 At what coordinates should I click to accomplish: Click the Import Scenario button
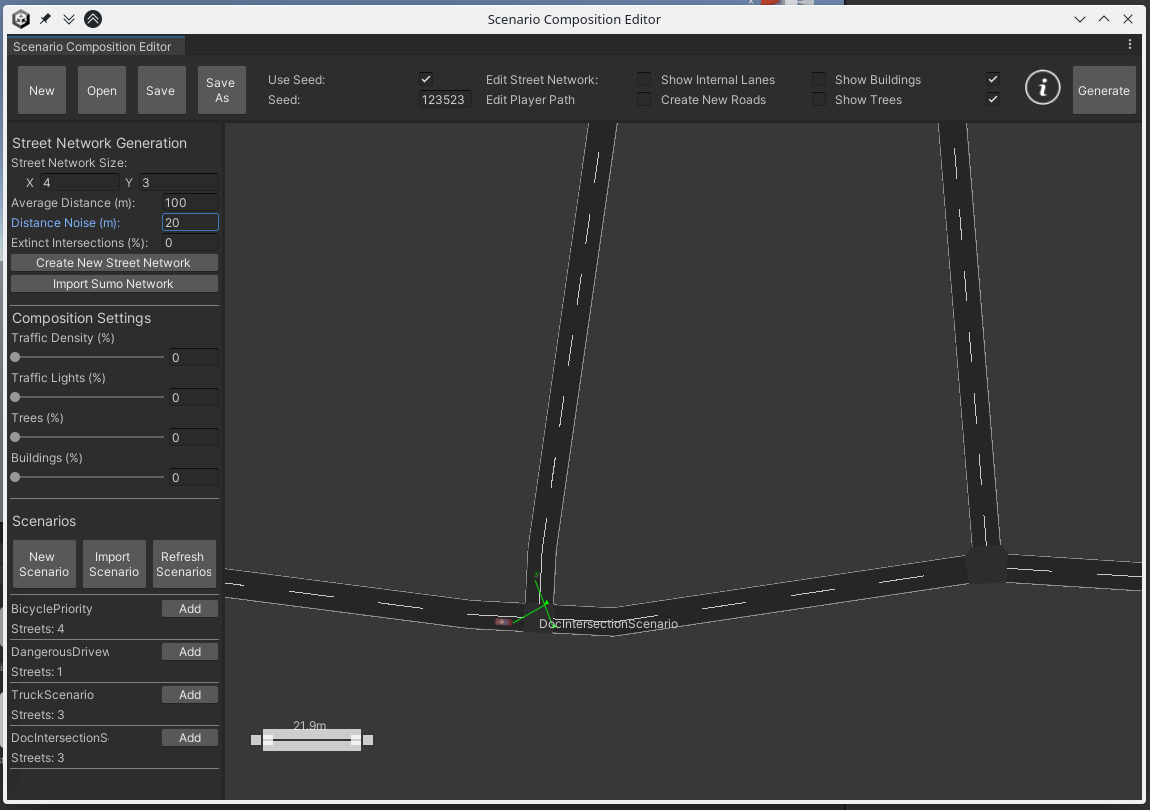pyautogui.click(x=114, y=564)
